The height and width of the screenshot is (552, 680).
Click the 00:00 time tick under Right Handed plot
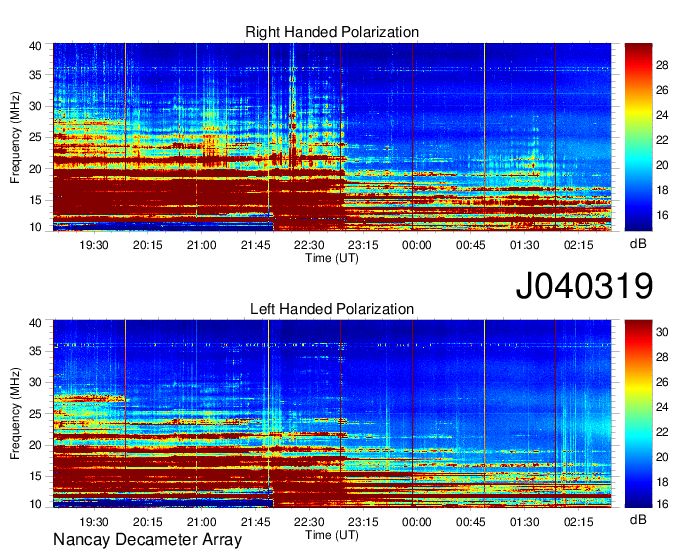click(x=417, y=245)
